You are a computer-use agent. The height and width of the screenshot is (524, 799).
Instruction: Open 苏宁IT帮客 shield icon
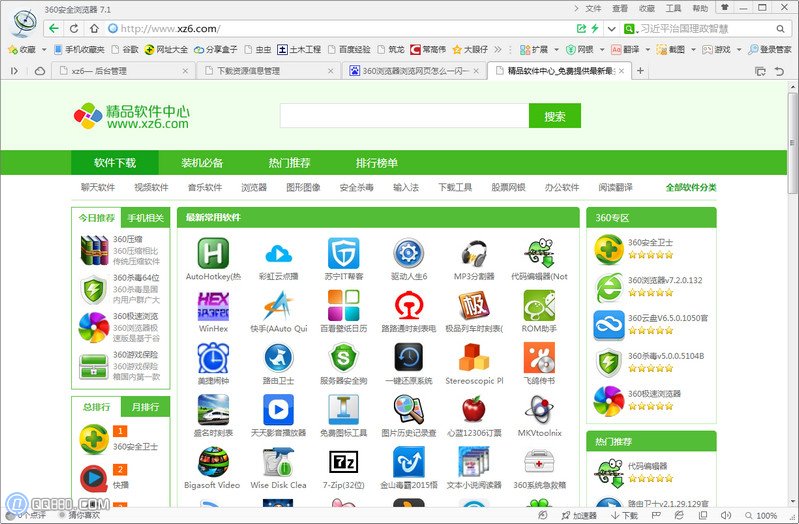coord(343,253)
